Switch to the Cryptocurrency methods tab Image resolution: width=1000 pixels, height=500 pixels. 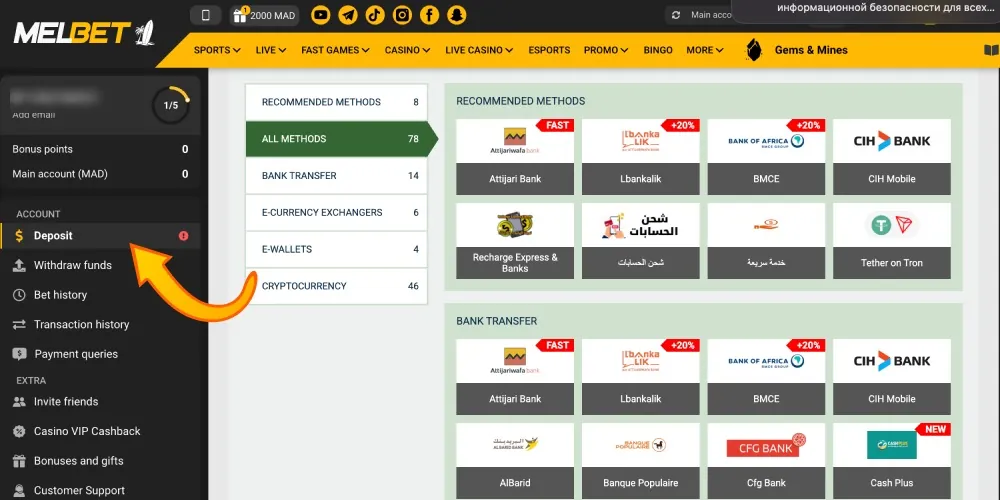(x=336, y=286)
